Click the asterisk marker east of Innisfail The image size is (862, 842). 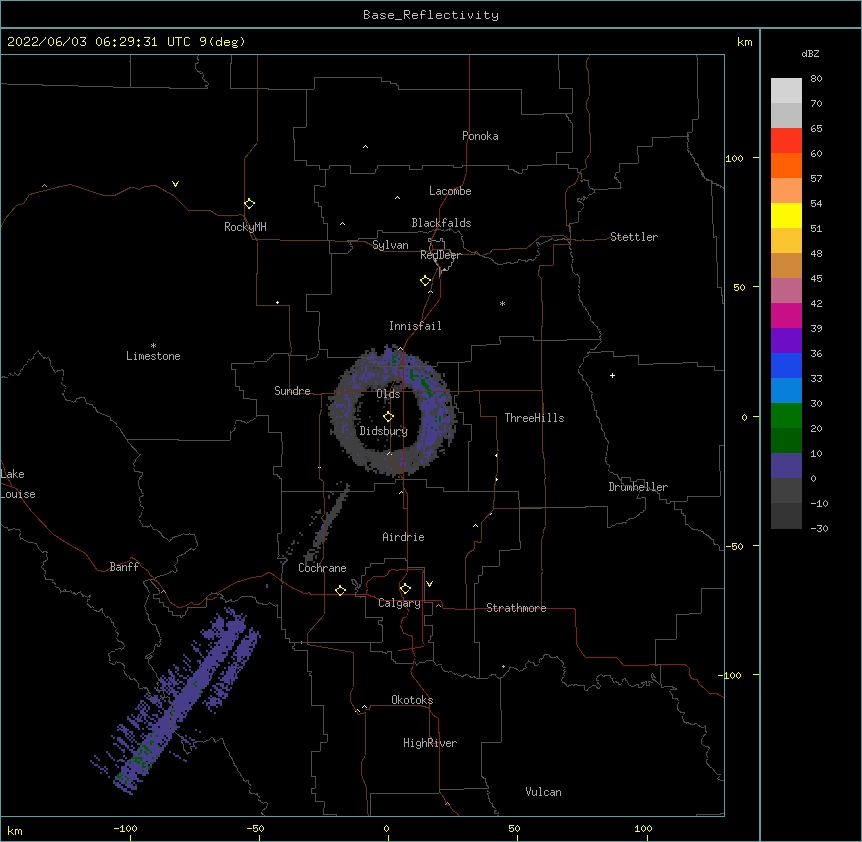[x=502, y=303]
